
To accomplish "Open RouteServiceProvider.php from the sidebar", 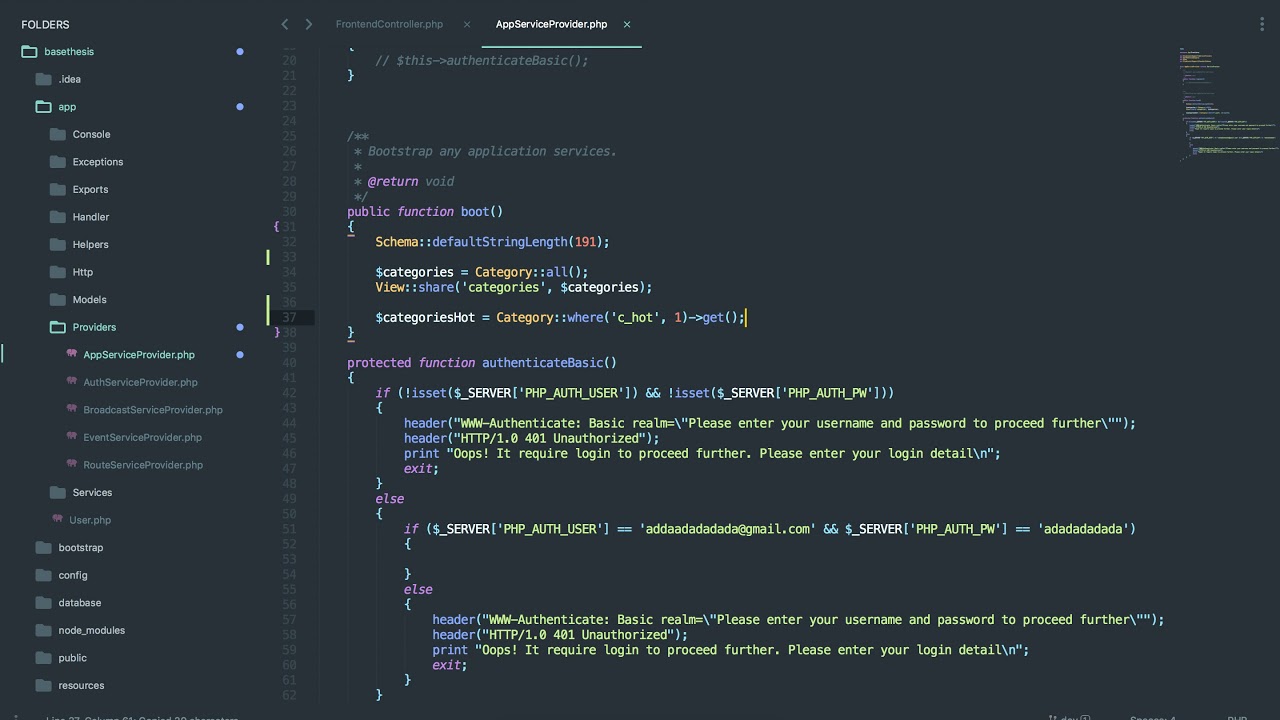I will click(143, 464).
